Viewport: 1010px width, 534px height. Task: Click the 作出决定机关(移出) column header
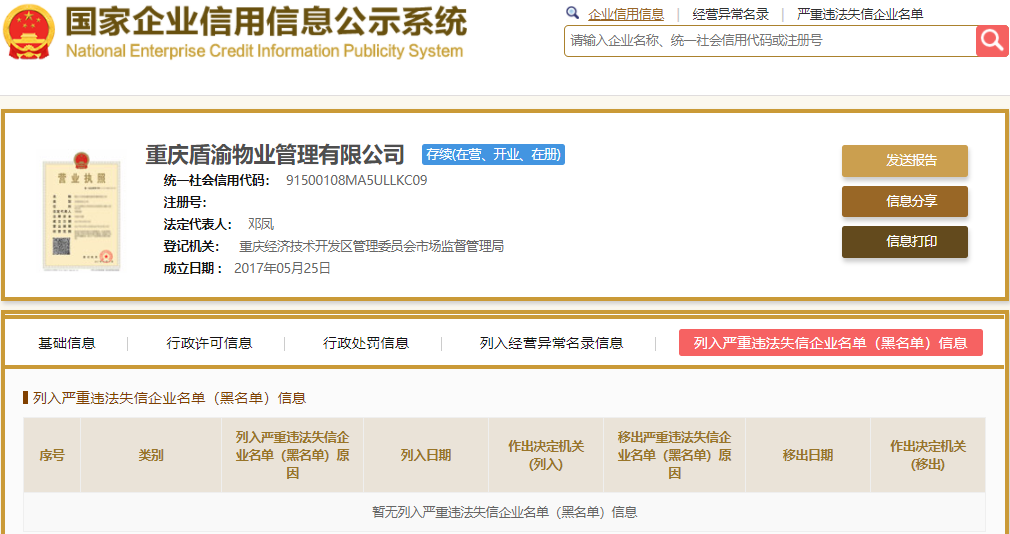[928, 455]
